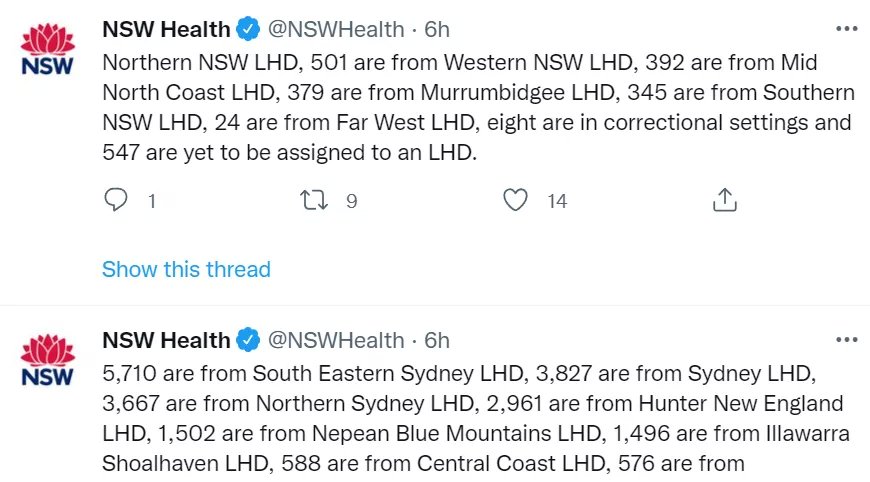Open the NSW logo avatar on second tweet
870x482 pixels.
tap(47, 360)
